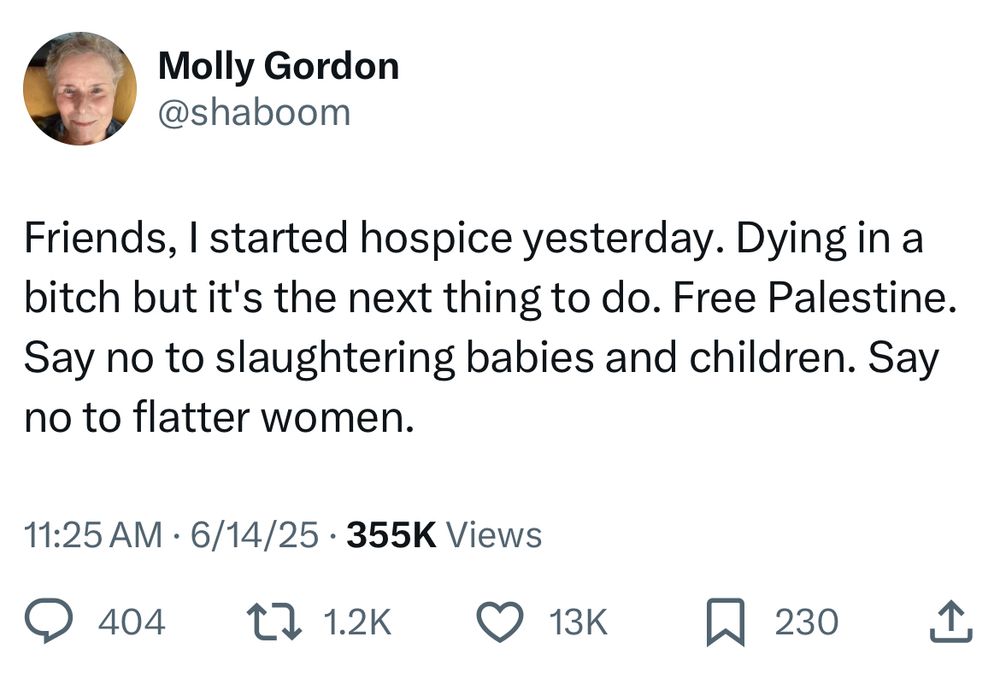The width and height of the screenshot is (1000, 697).
Task: Open the @shaboom handle
Action: tap(255, 112)
